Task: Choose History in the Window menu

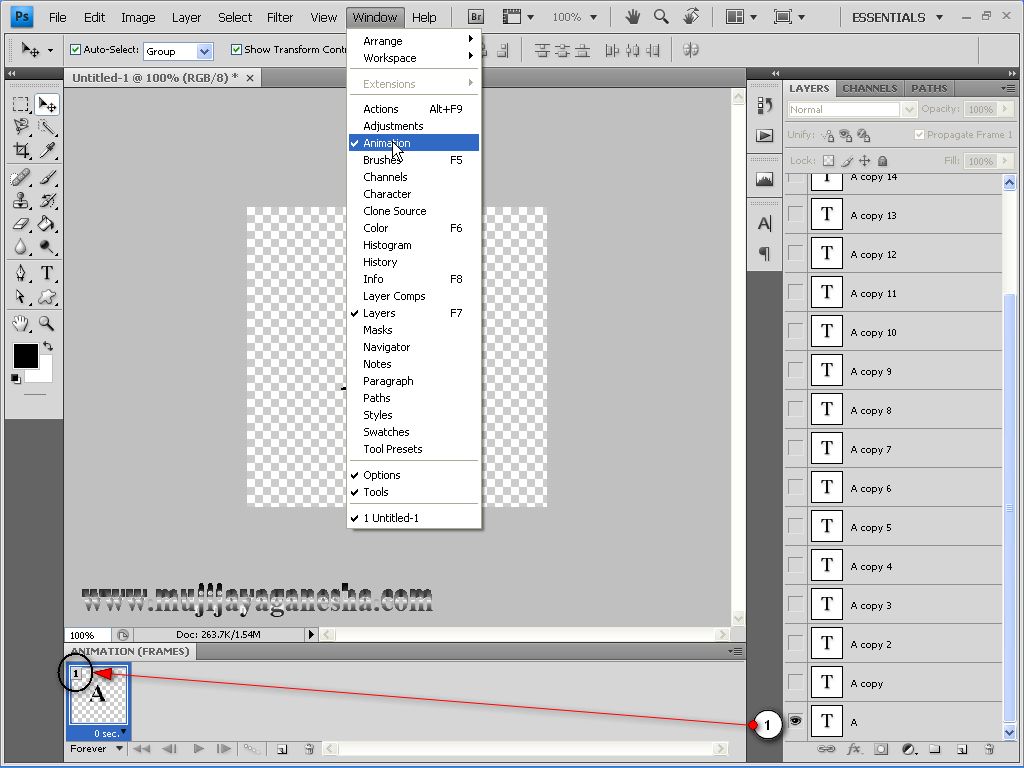Action: [x=415, y=261]
